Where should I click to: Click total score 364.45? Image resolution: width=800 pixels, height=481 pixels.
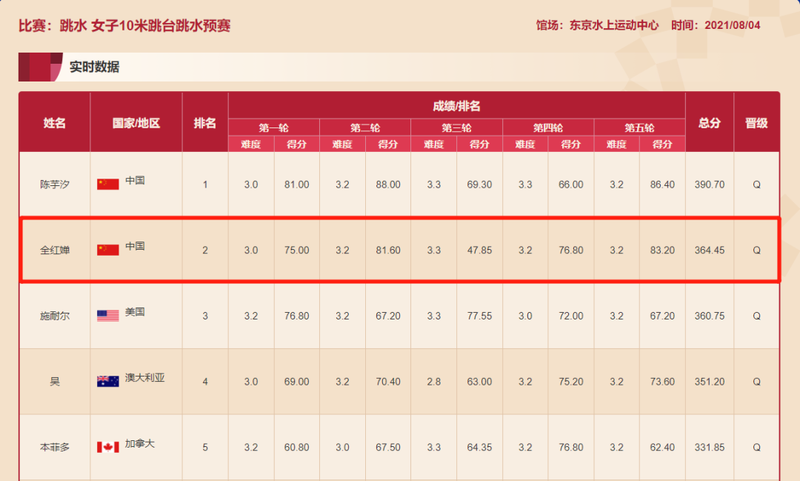(x=709, y=249)
